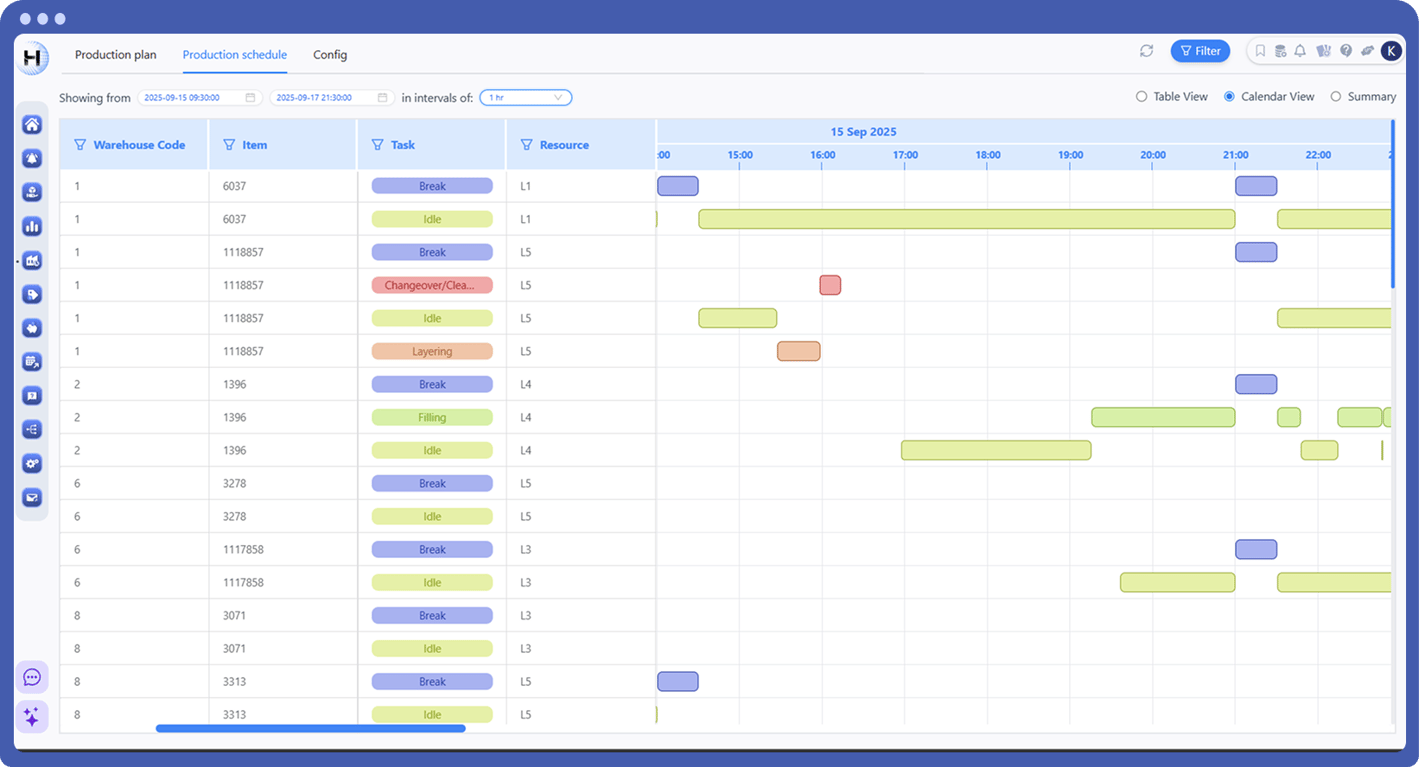Expand the 1 hr interval dropdown
Image resolution: width=1419 pixels, height=767 pixels.
click(526, 98)
